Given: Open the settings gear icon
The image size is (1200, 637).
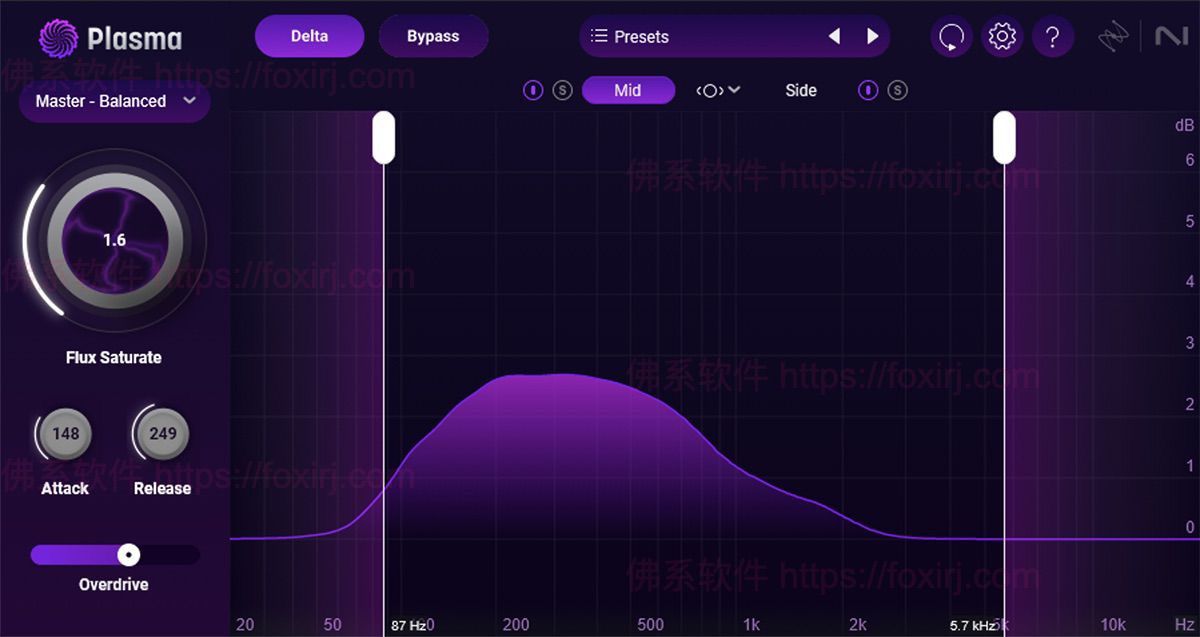Looking at the screenshot, I should pyautogui.click(x=1002, y=36).
